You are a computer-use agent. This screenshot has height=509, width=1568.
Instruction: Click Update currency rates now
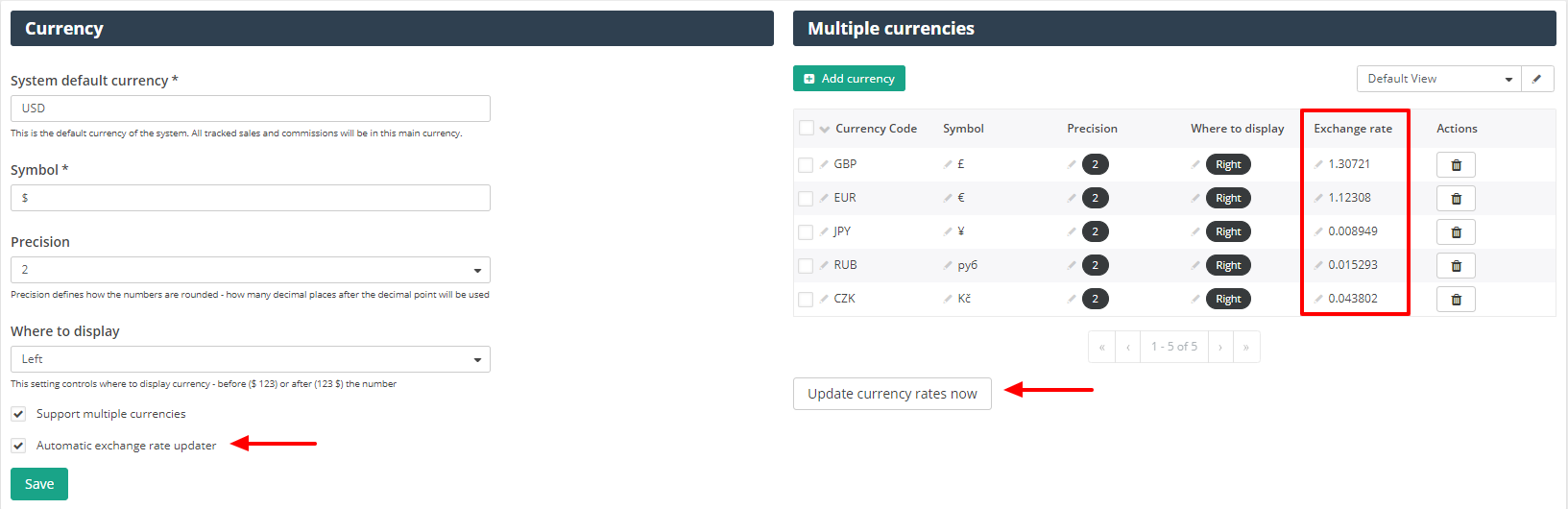(892, 394)
